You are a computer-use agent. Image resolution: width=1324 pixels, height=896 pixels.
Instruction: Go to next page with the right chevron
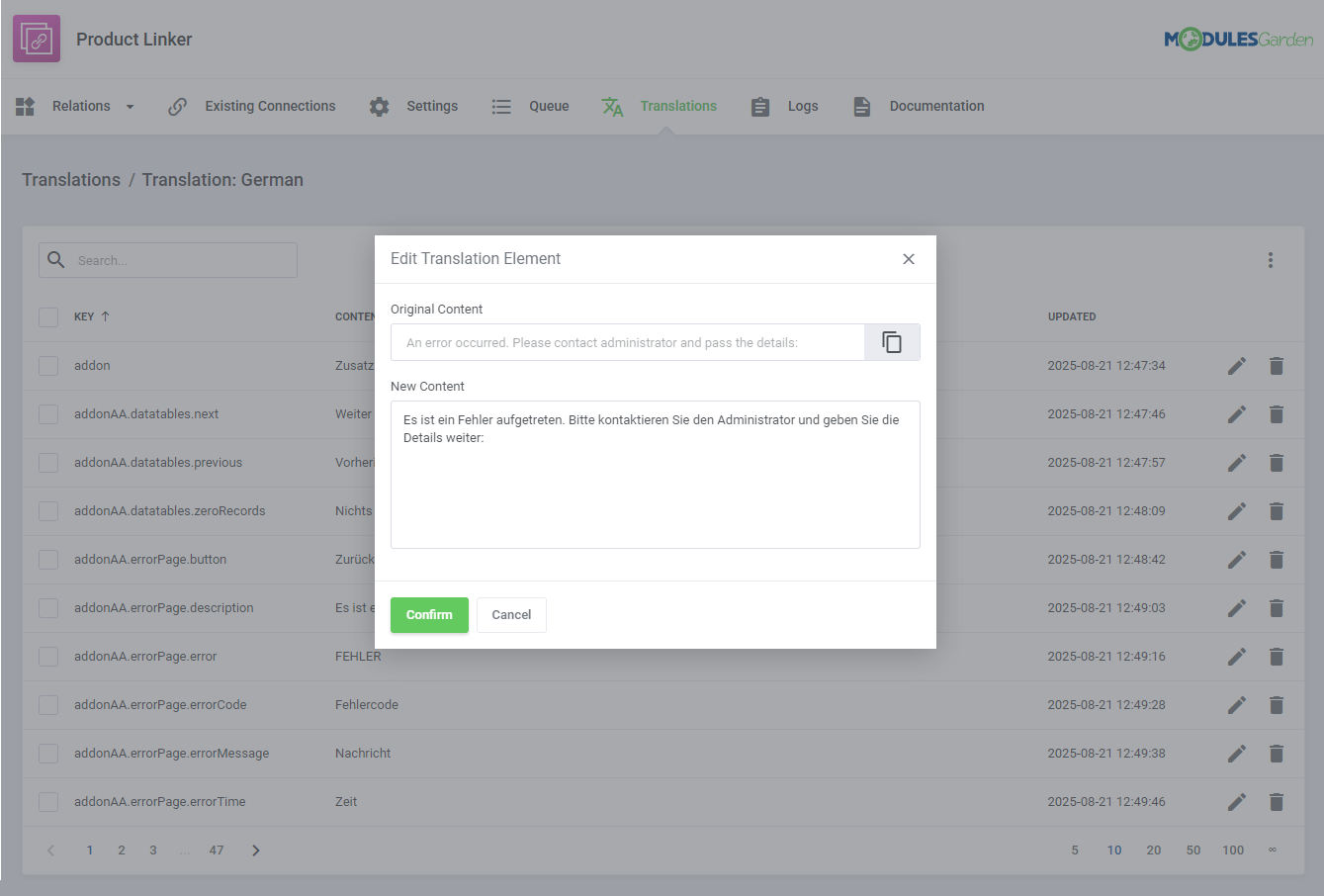(255, 849)
